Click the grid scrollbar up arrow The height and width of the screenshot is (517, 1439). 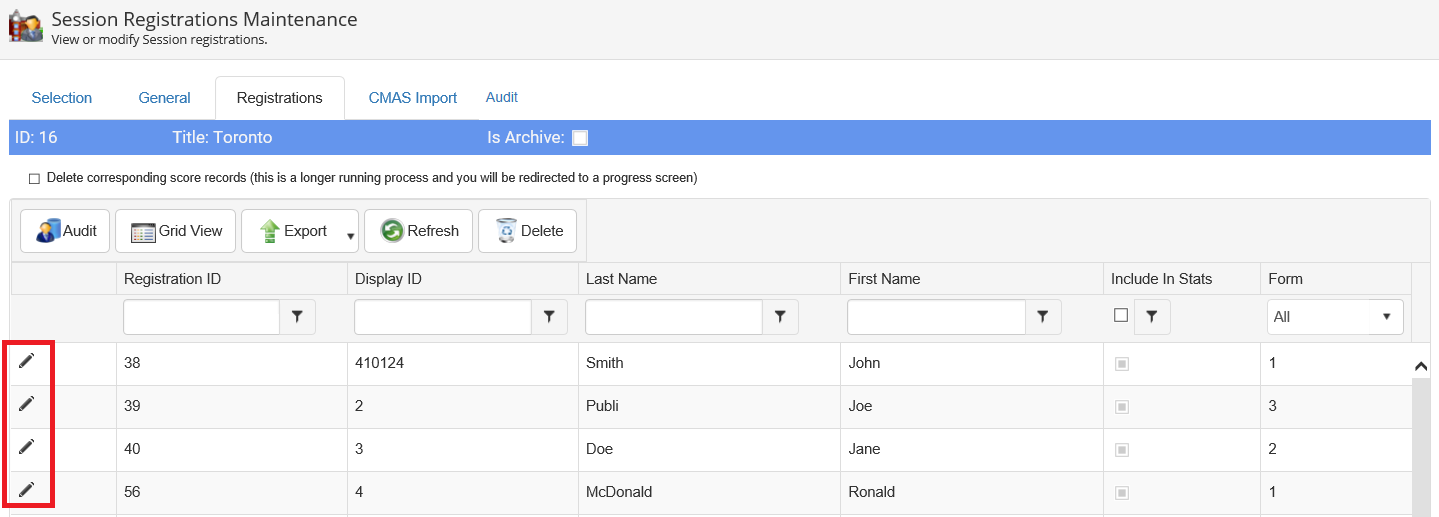click(1421, 366)
